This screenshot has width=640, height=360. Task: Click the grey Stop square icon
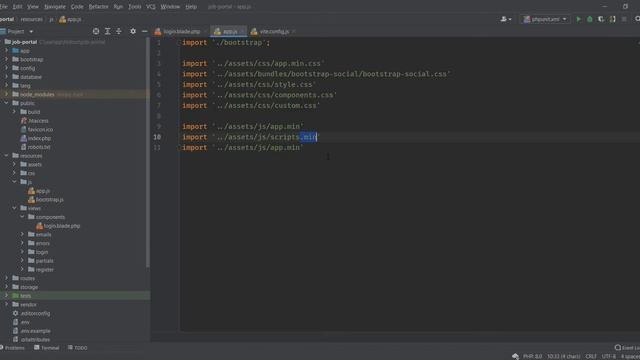tap(624, 19)
